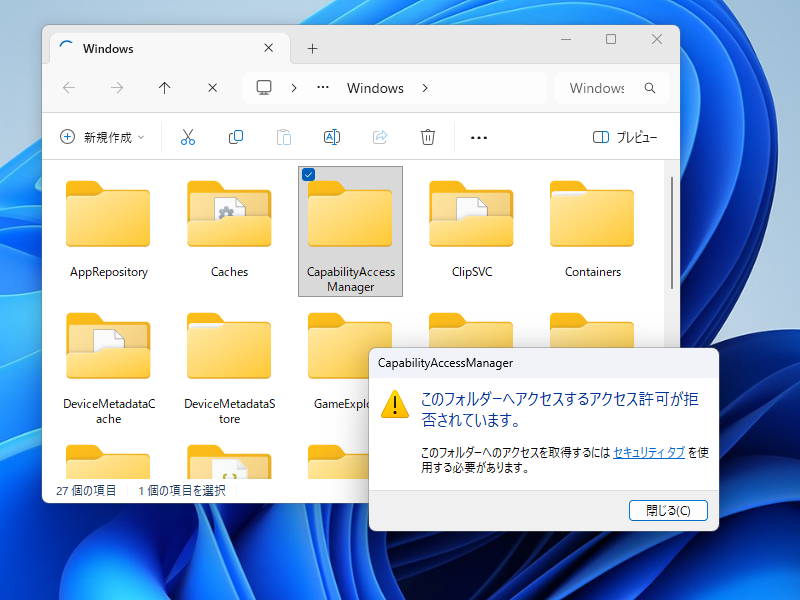Viewport: 800px width, 600px height.
Task: Click the search magnifier icon
Action: pyautogui.click(x=649, y=88)
